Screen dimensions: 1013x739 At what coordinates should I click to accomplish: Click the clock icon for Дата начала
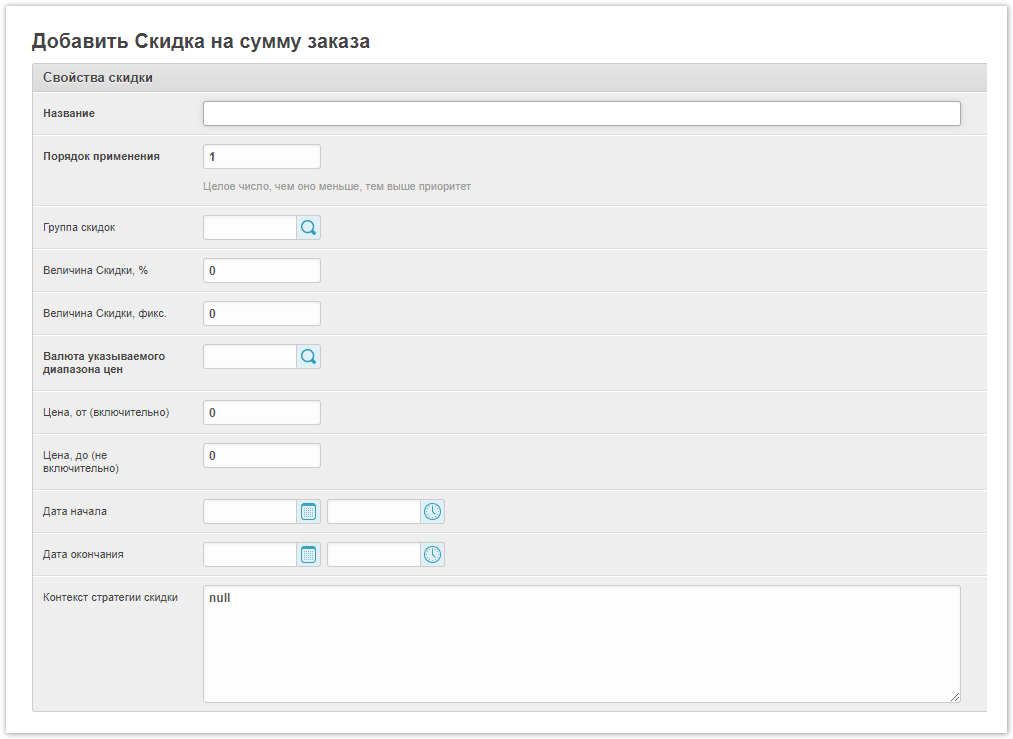(x=432, y=512)
